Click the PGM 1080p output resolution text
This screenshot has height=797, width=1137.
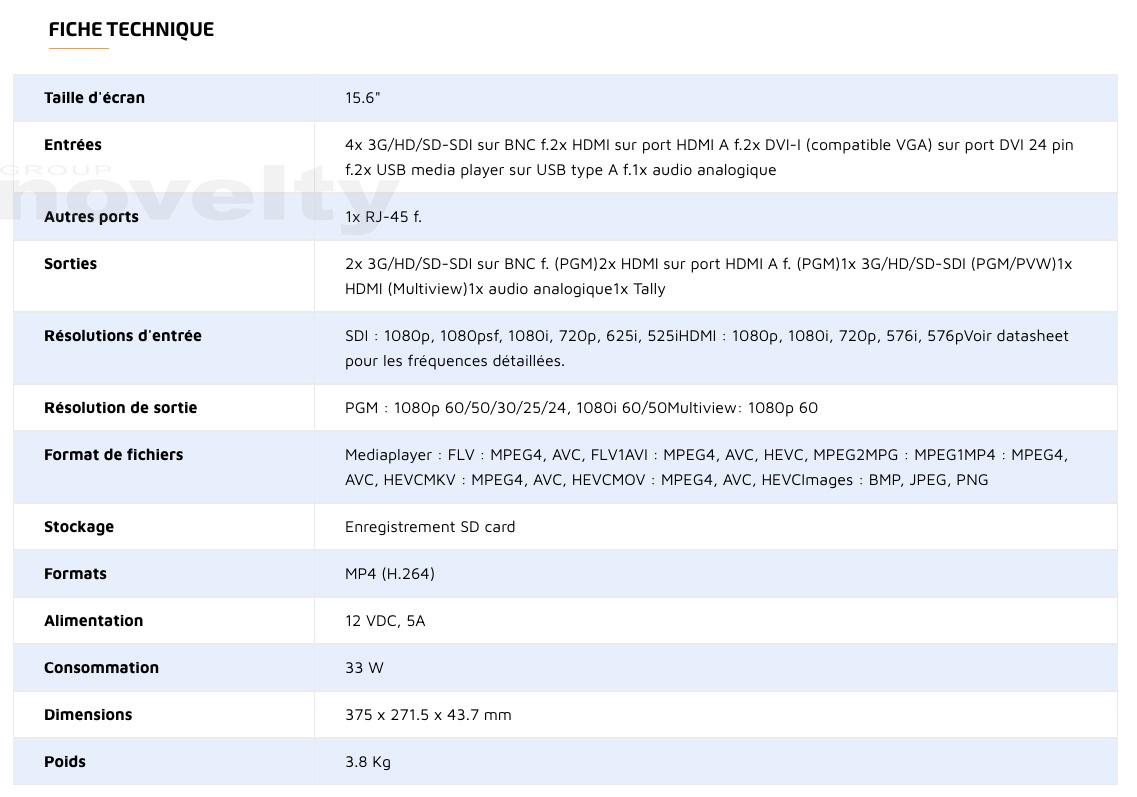(581, 408)
